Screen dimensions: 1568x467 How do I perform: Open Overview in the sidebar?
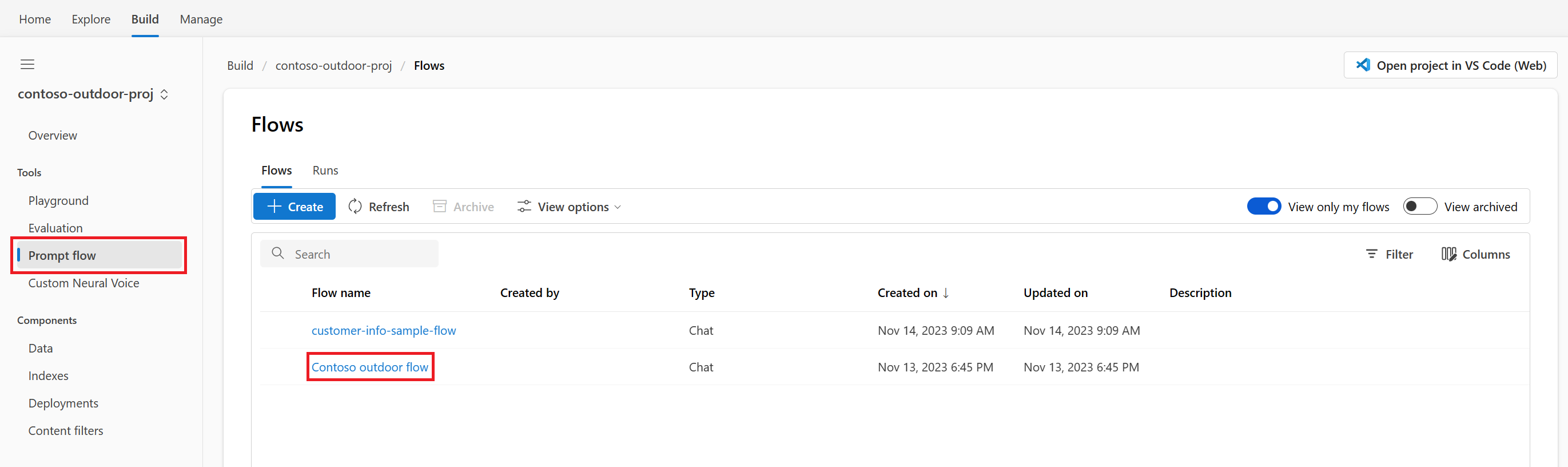coord(53,136)
